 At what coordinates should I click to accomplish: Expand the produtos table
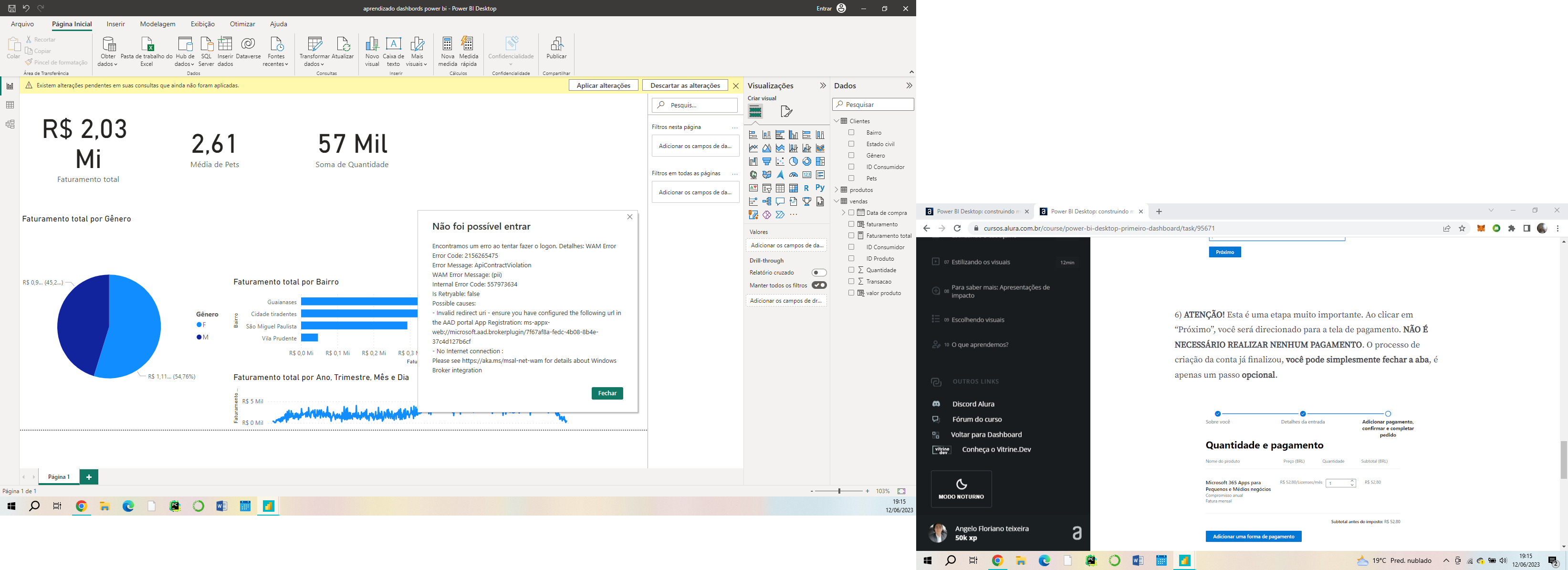point(837,190)
